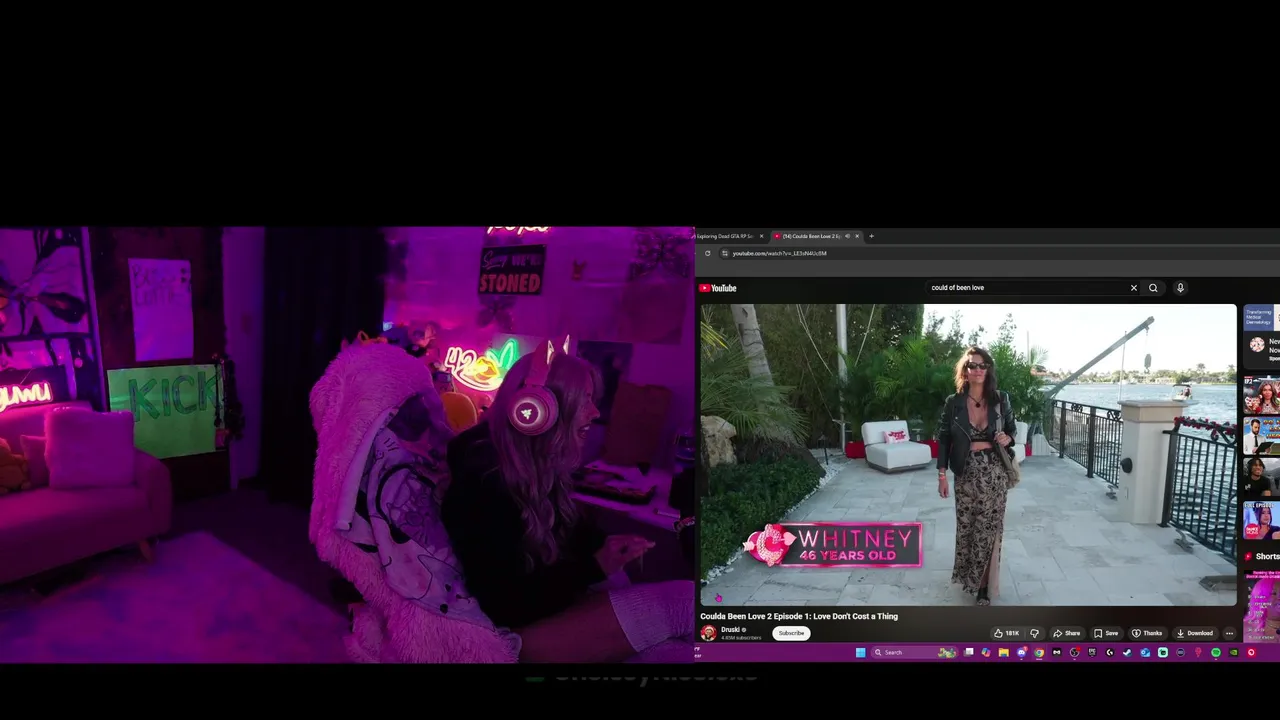This screenshot has width=1280, height=720.
Task: Open more actions three-dot menu
Action: click(x=1229, y=633)
